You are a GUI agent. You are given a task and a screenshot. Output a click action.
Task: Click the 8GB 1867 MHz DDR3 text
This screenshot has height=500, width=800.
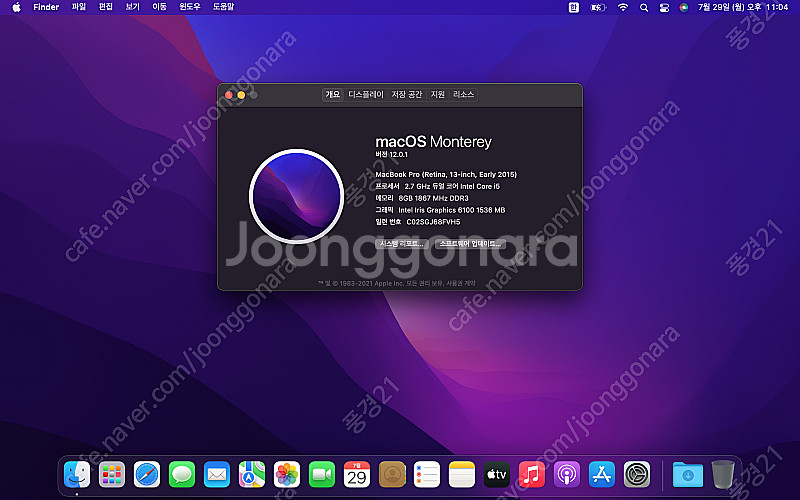(433, 198)
